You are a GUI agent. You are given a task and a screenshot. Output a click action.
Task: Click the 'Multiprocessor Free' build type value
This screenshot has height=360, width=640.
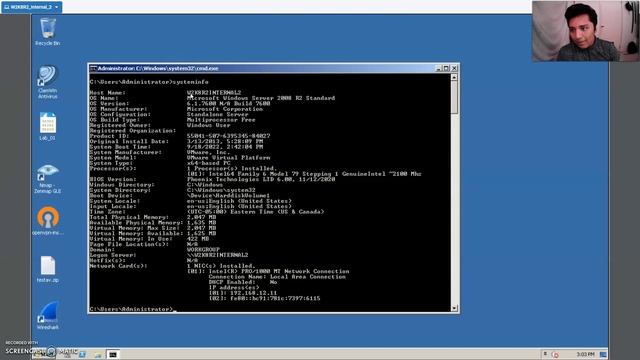coord(221,120)
